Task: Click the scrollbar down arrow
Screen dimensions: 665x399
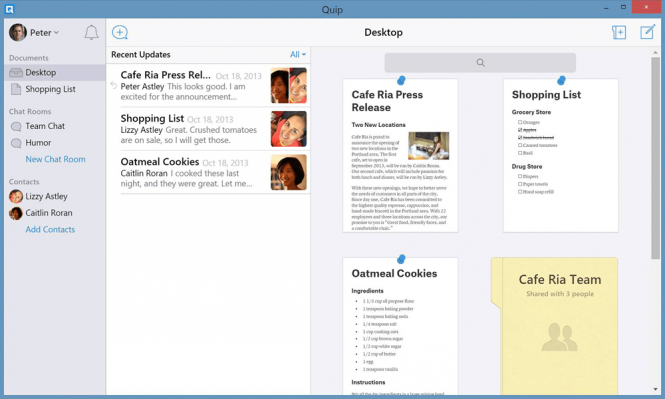Action: tap(656, 389)
